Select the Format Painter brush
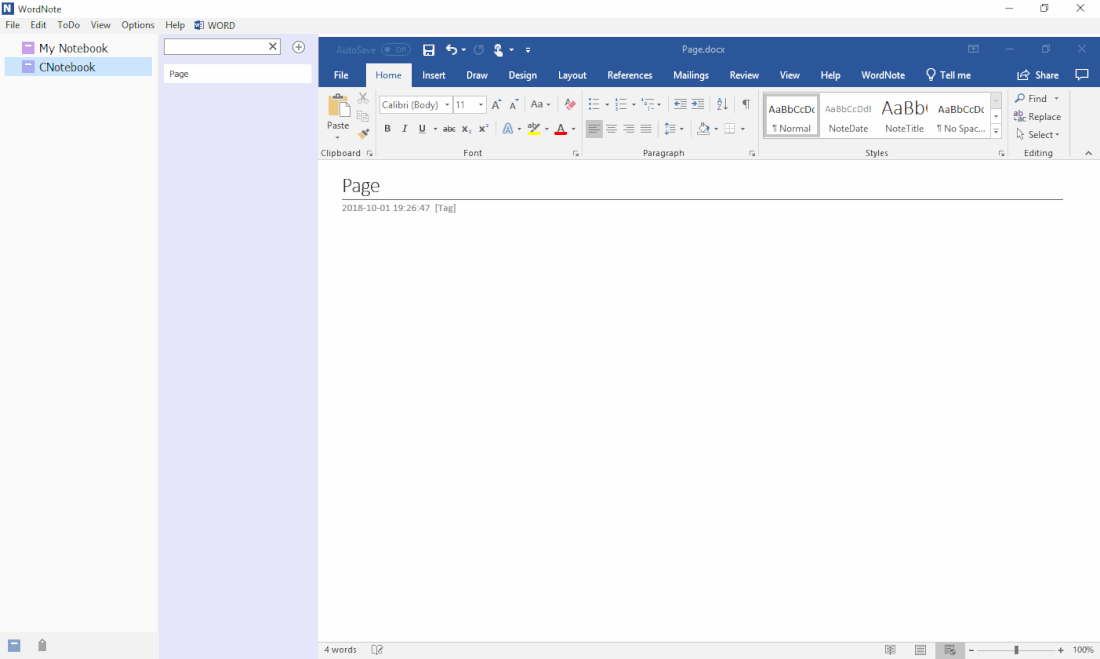Image resolution: width=1100 pixels, height=659 pixels. 363,133
